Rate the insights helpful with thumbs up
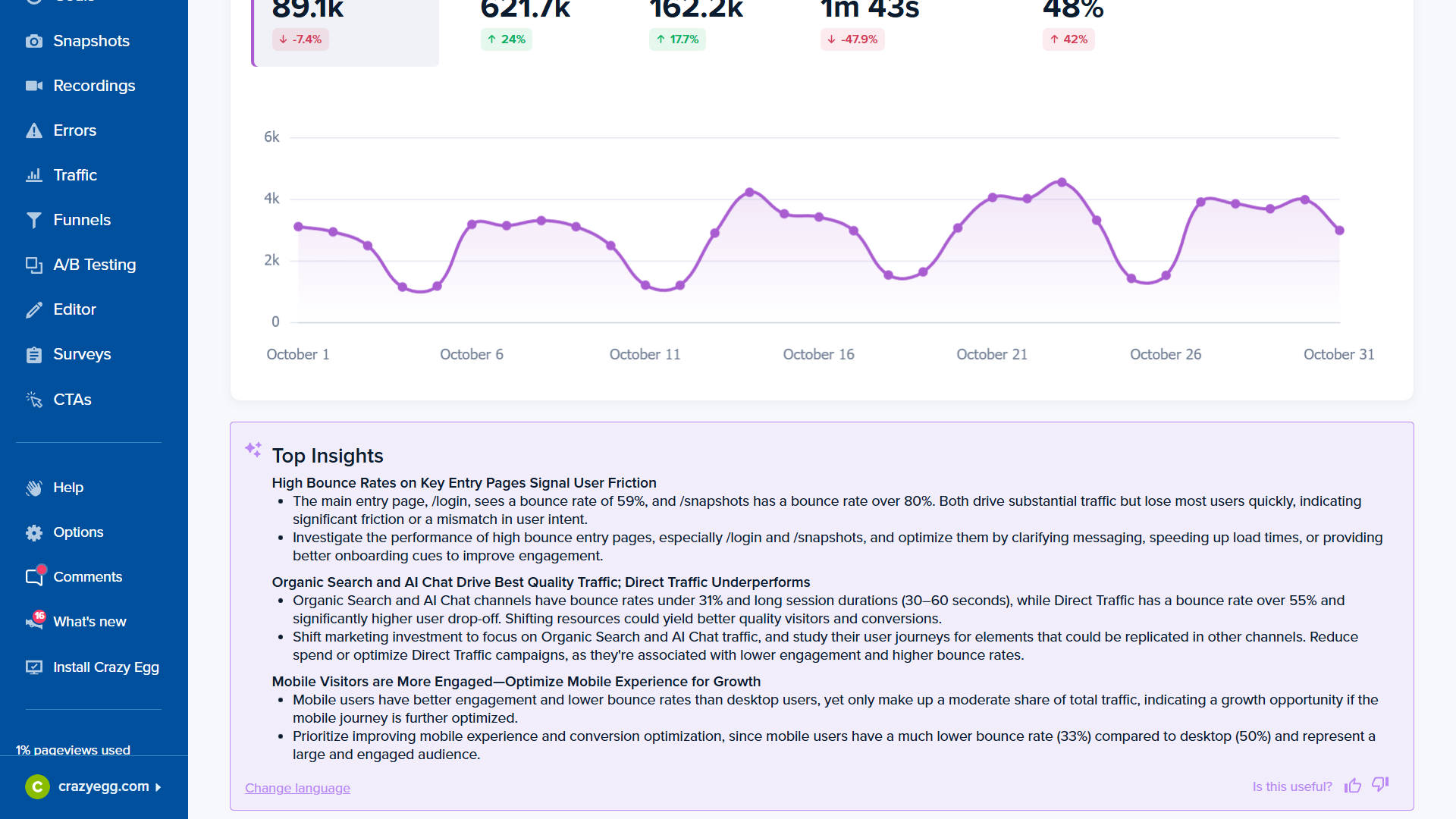The image size is (1456, 819). click(1353, 786)
